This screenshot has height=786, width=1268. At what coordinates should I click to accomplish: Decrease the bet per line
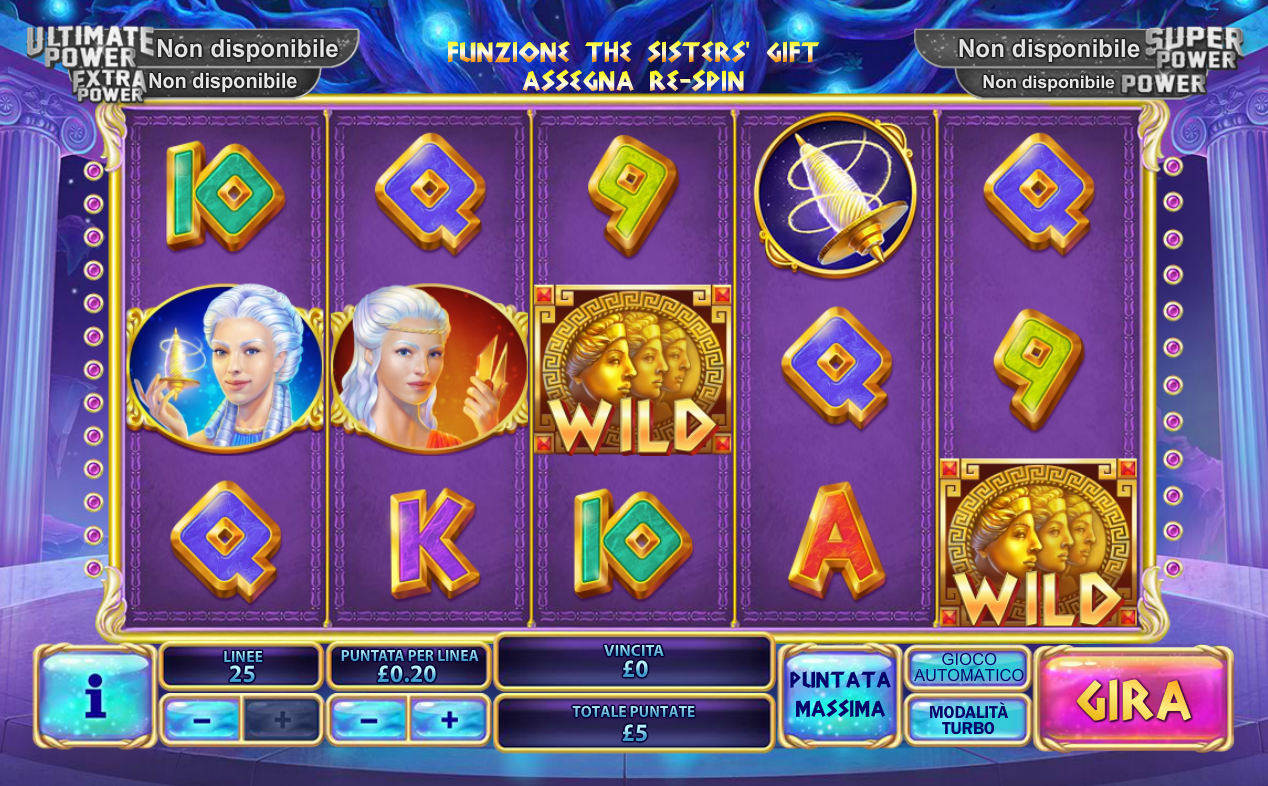tap(368, 719)
